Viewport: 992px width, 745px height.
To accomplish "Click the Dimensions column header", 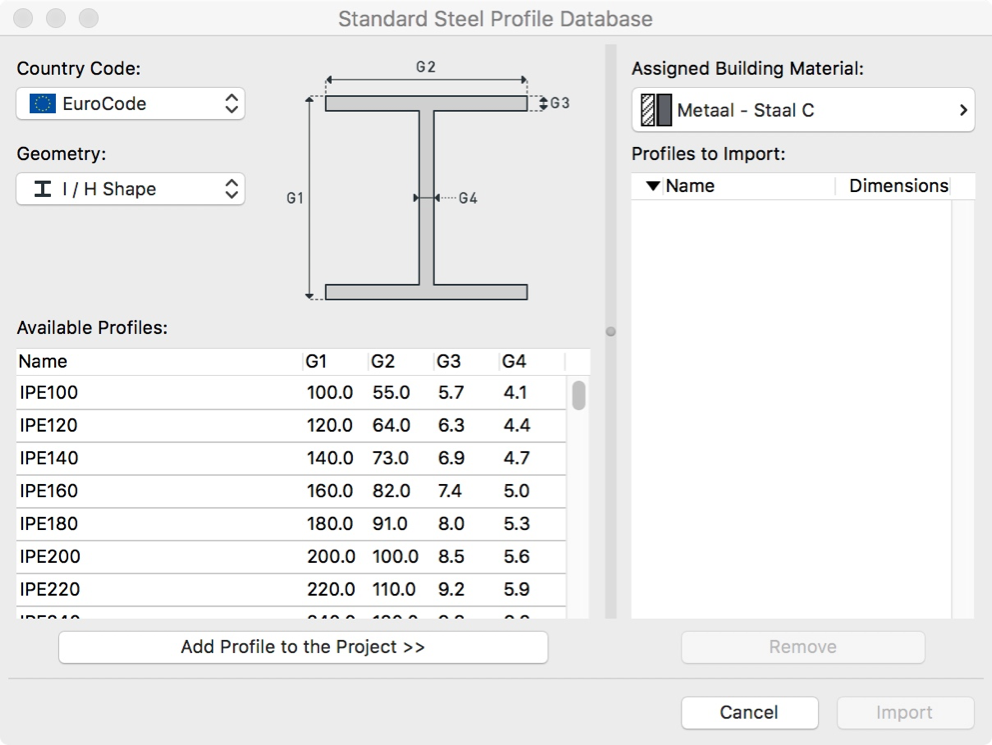I will coord(898,186).
